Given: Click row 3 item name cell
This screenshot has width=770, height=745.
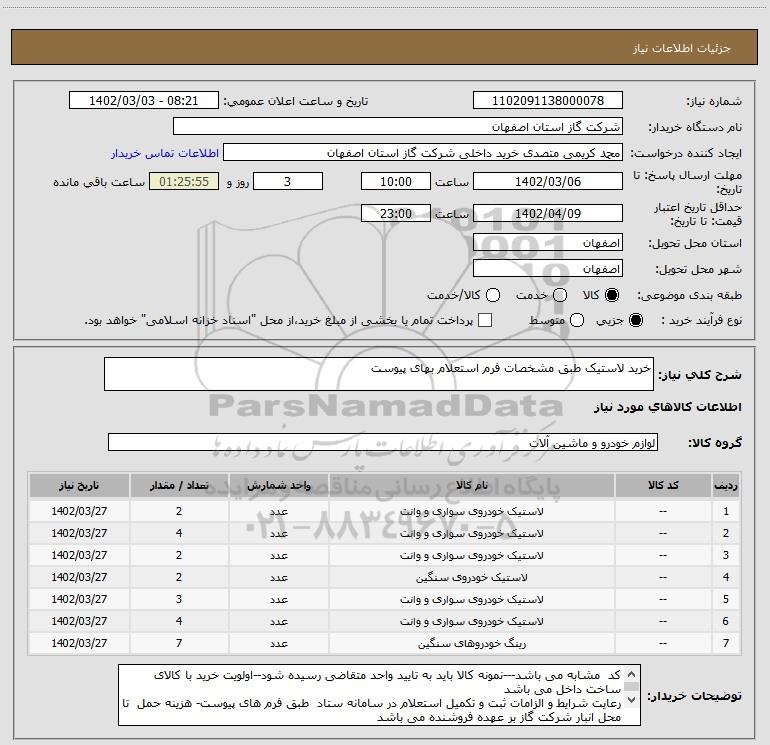Looking at the screenshot, I should 471,555.
